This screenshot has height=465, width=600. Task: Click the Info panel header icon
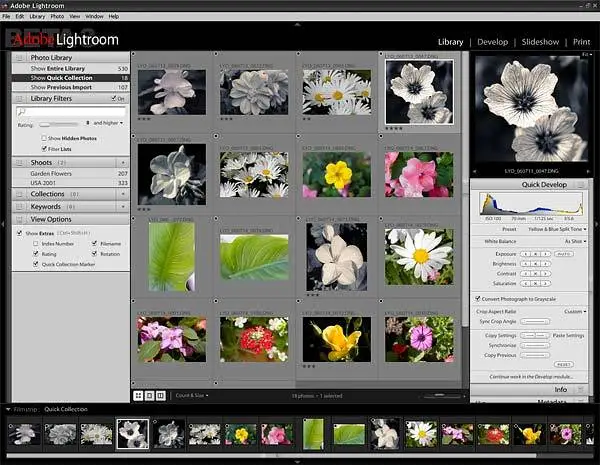coord(580,390)
